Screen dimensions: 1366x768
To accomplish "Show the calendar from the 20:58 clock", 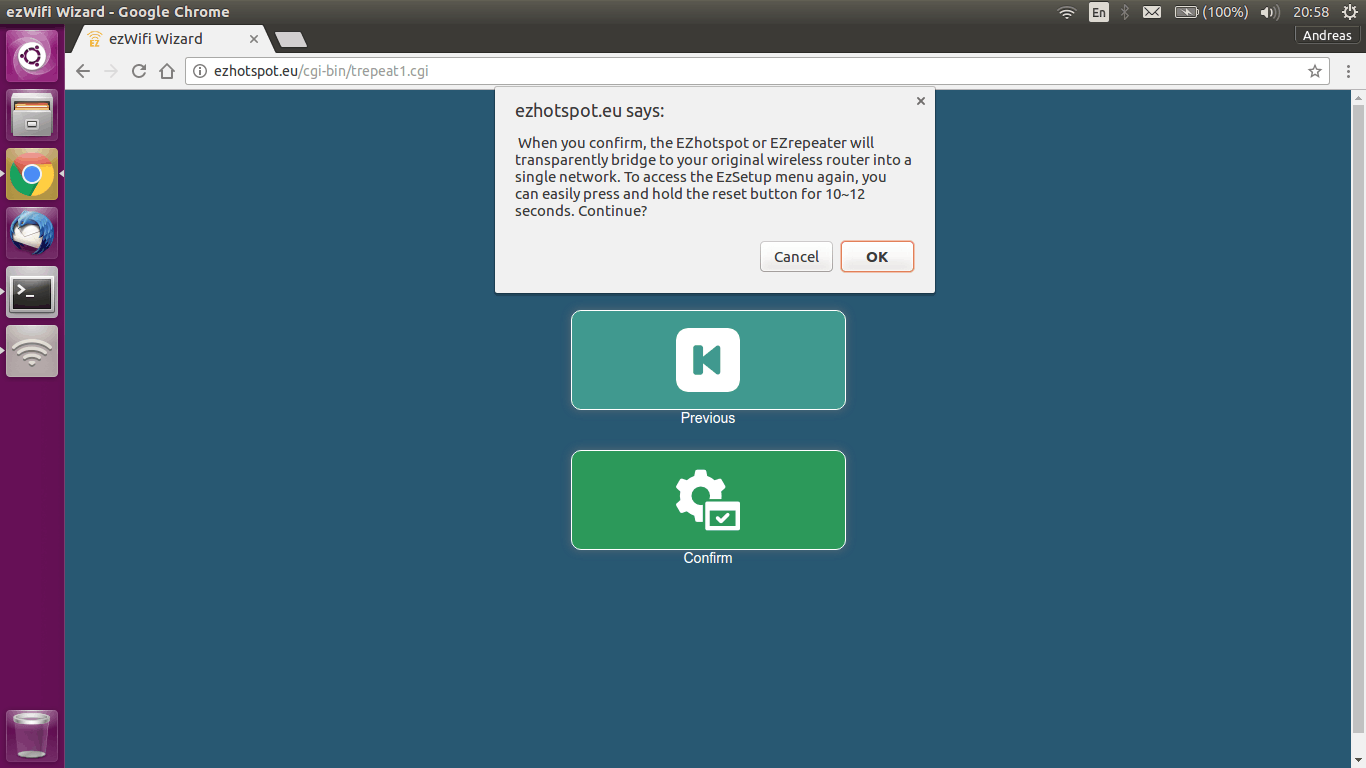I will pos(1310,12).
